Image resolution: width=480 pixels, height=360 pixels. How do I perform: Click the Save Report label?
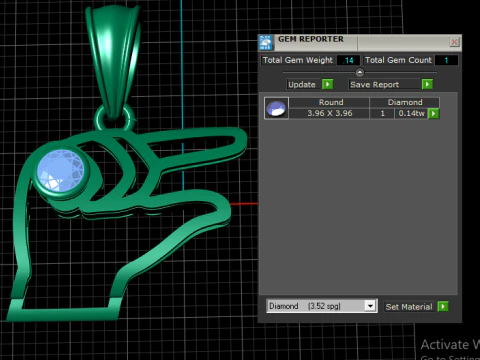point(374,85)
